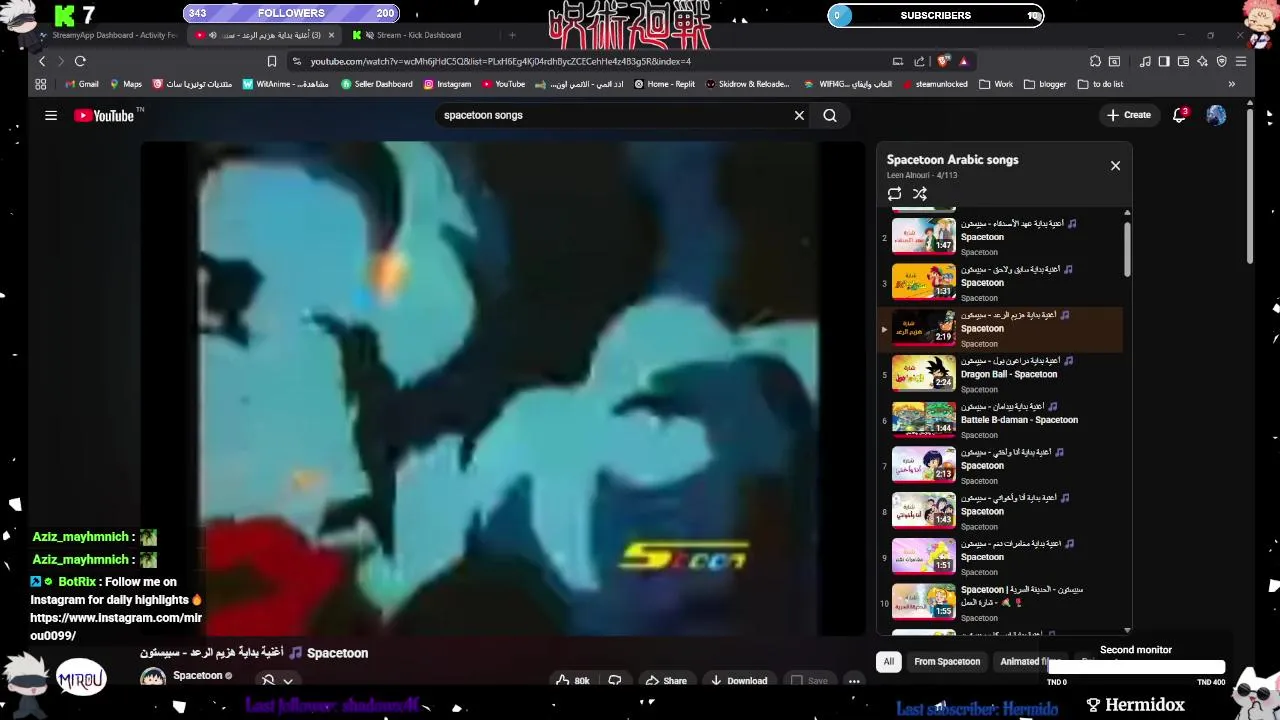Open more actions three-dot menu under the video
The height and width of the screenshot is (720, 1280).
tap(854, 681)
